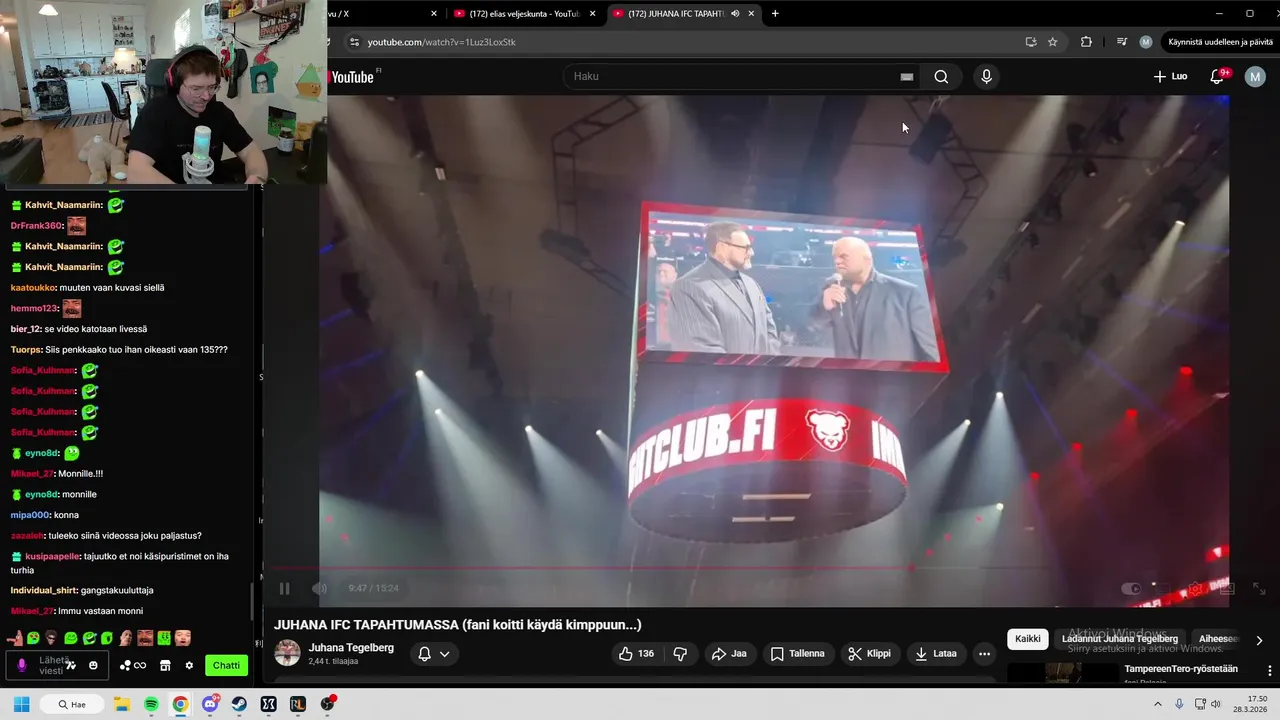1280x720 pixels.
Task: Dislike the video
Action: tap(680, 654)
